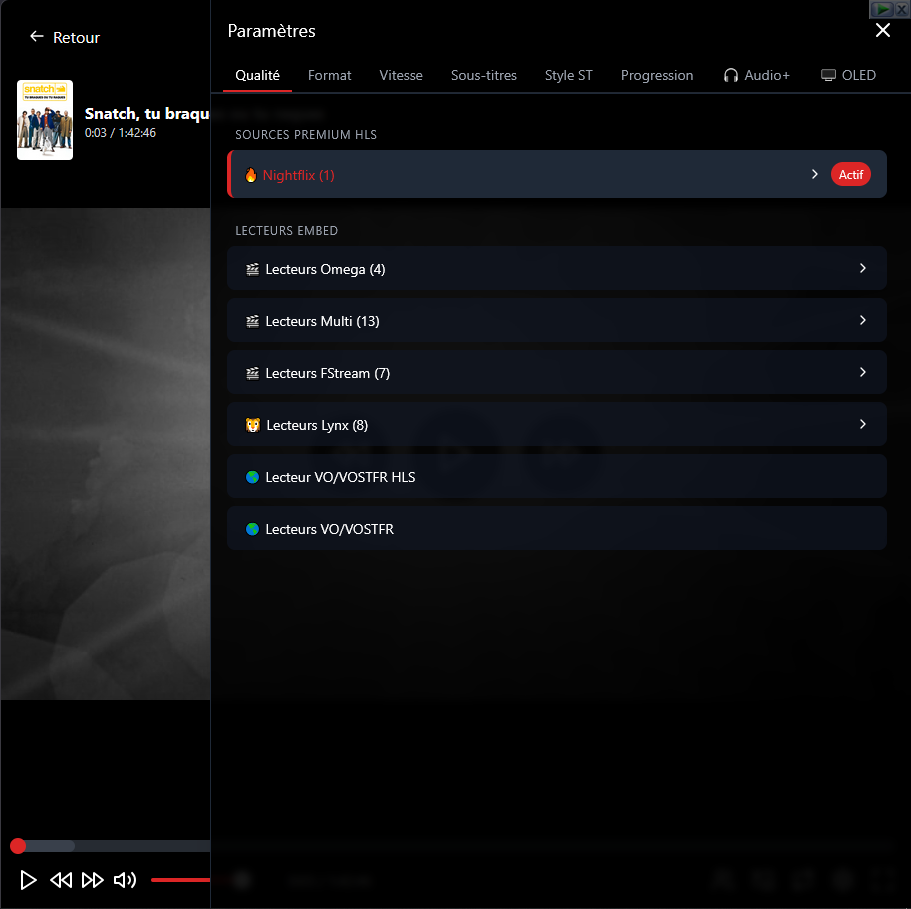
Task: Click the clapperboard icon for Lecteurs FStream
Action: (x=252, y=373)
